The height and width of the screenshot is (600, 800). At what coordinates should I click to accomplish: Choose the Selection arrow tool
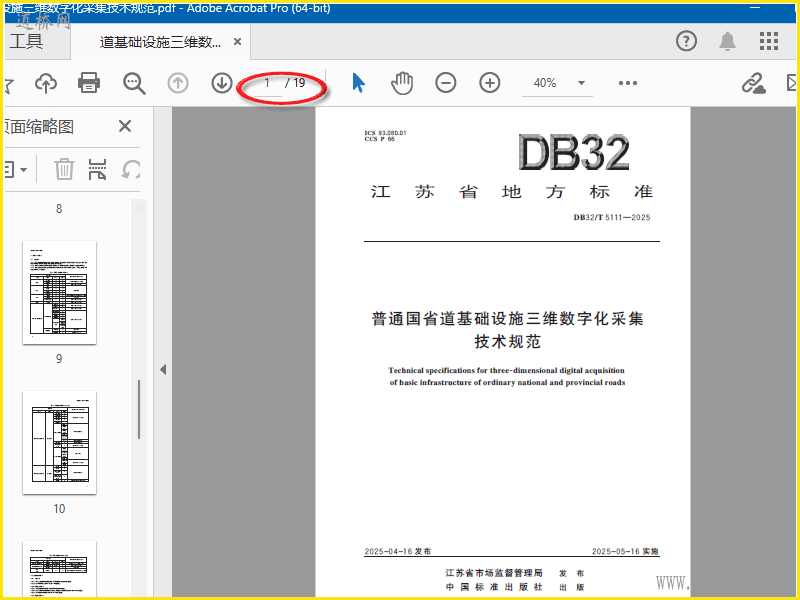[359, 83]
